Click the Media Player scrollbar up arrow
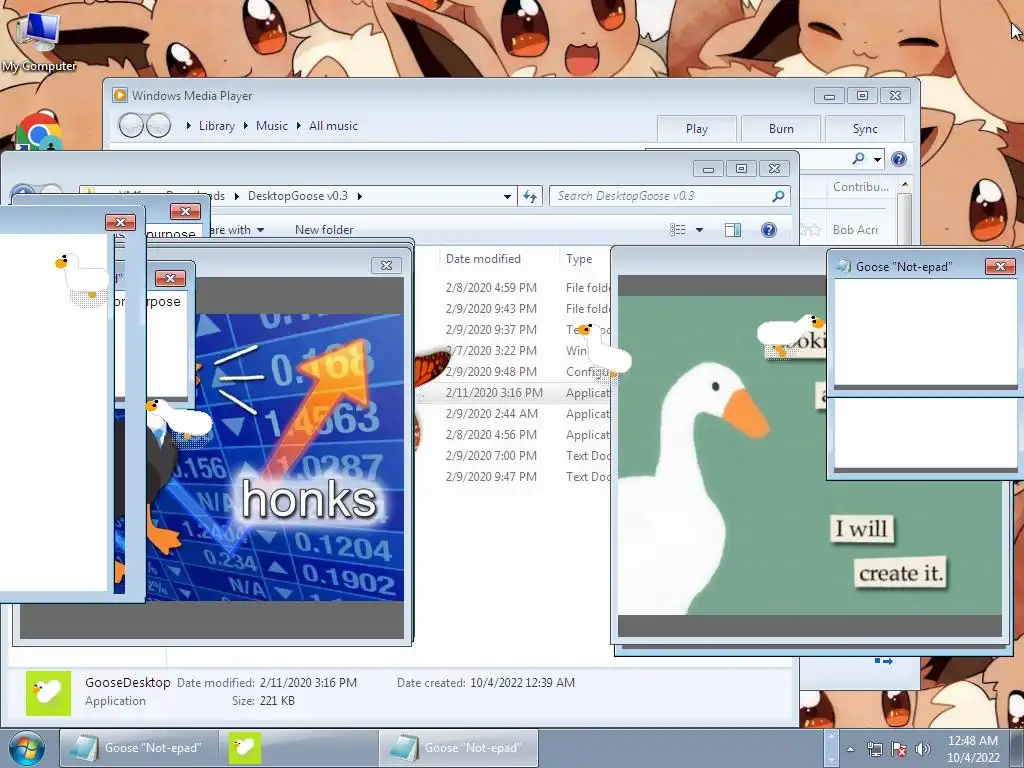1024x768 pixels. coord(904,185)
